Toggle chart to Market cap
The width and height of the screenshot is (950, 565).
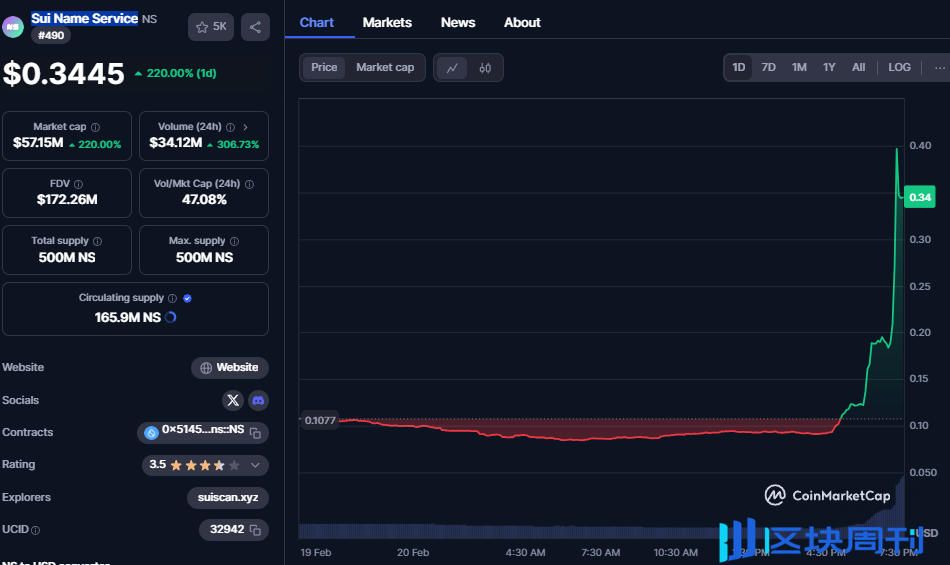385,67
